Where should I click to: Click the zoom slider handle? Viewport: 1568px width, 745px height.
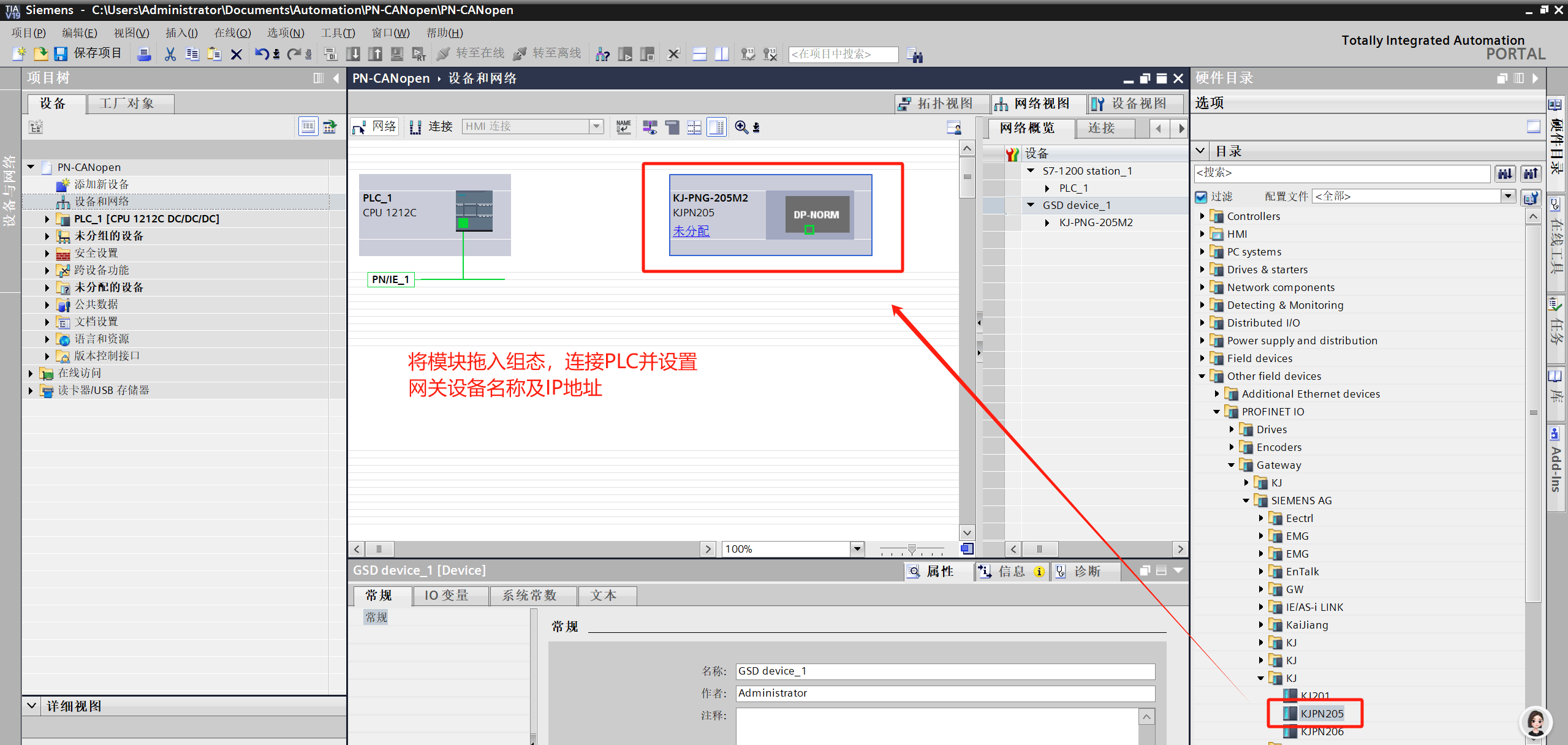(912, 549)
